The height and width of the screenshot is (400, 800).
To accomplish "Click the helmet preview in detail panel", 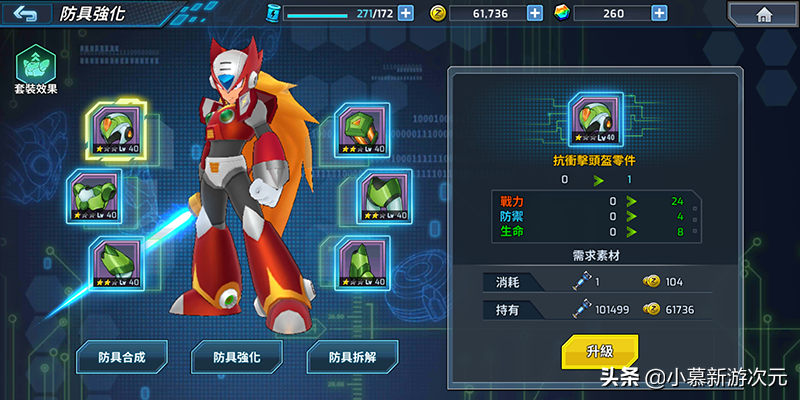I will click(x=596, y=120).
